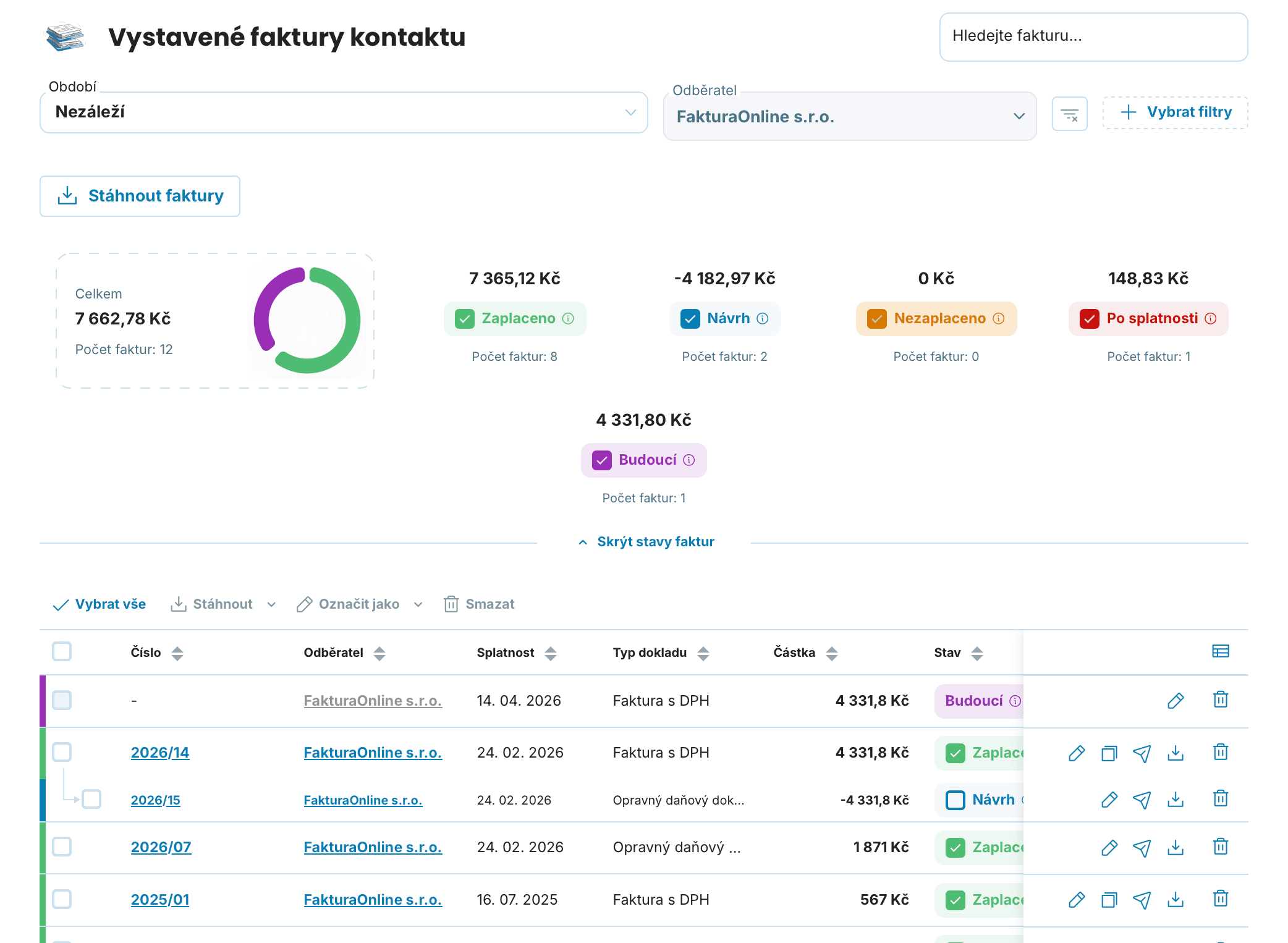
Task: Collapse statuses via Skrýt stavy faktur
Action: click(646, 542)
